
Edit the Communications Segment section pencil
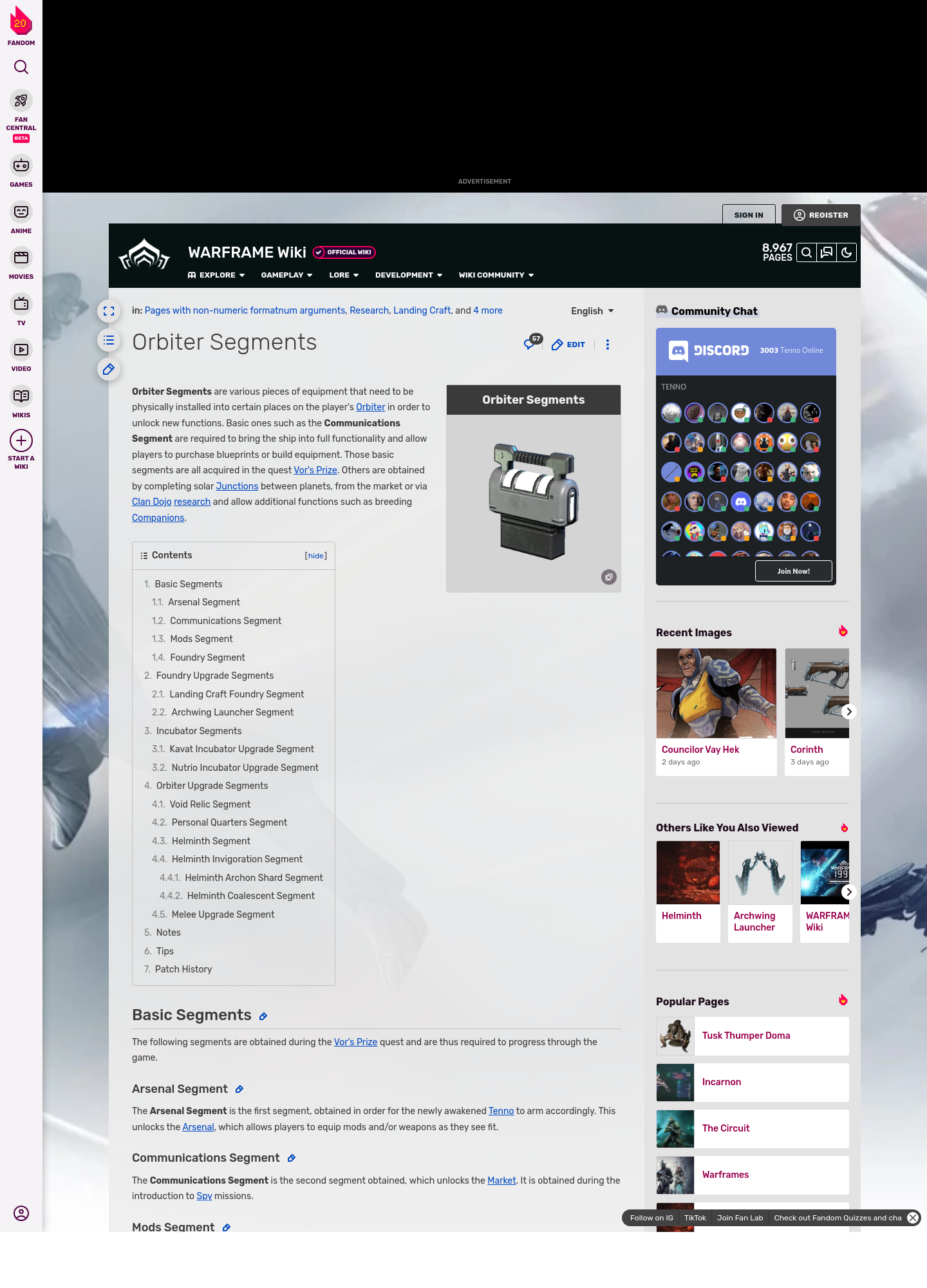click(292, 1158)
